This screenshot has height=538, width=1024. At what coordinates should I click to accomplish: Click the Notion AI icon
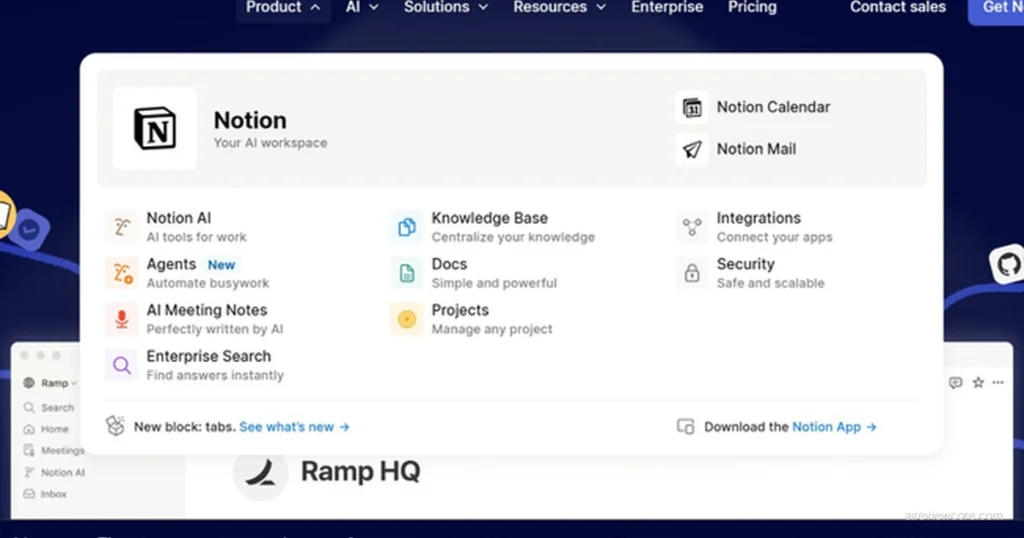click(121, 227)
